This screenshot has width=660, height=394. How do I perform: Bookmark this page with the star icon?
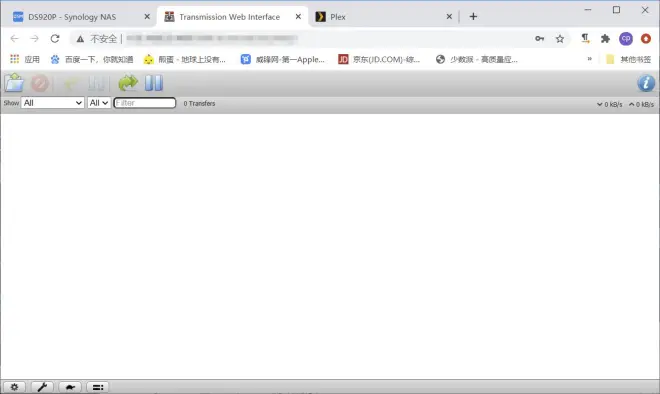pos(559,39)
